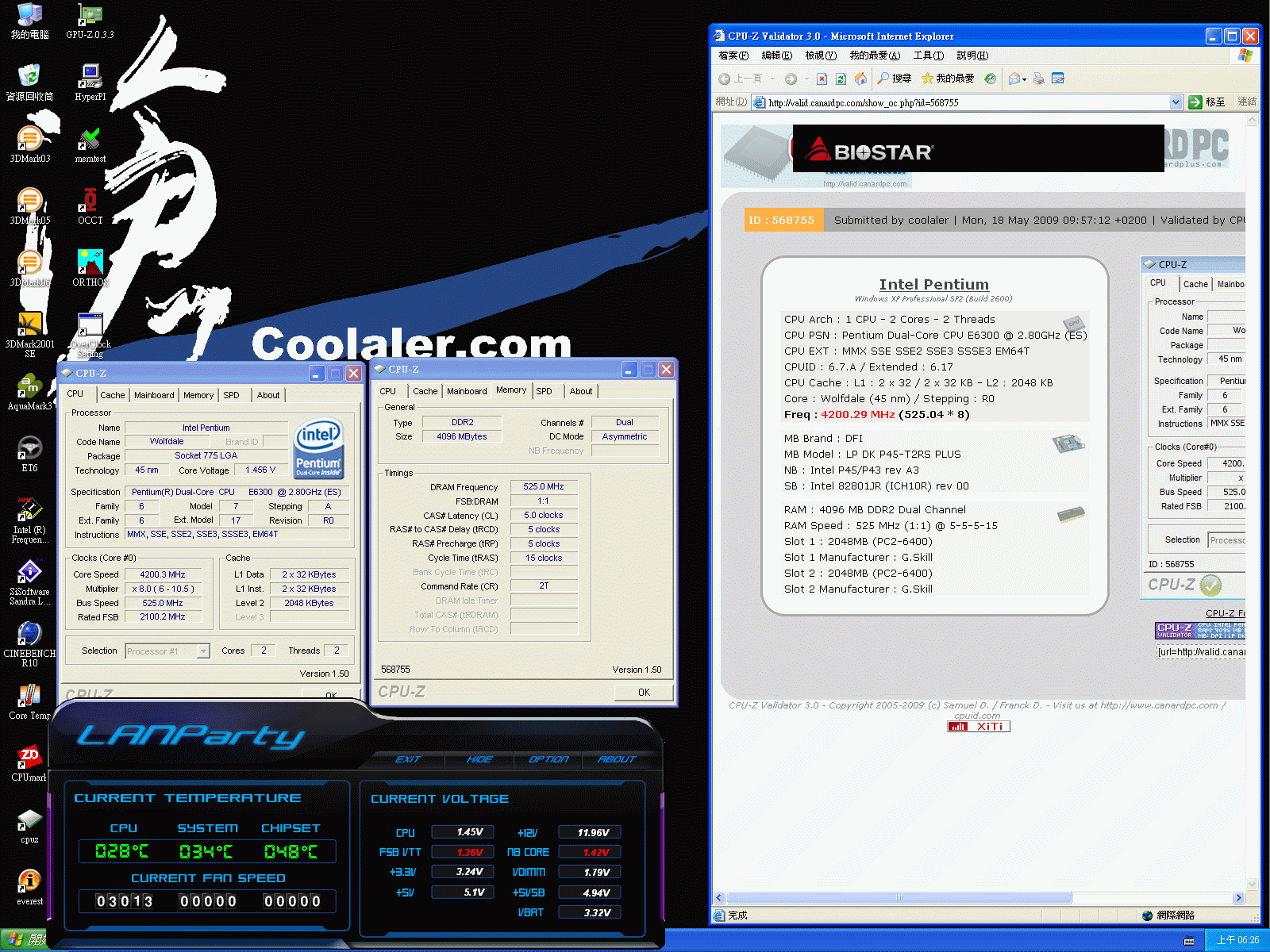Open the recycle bin desktop icon

30,83
